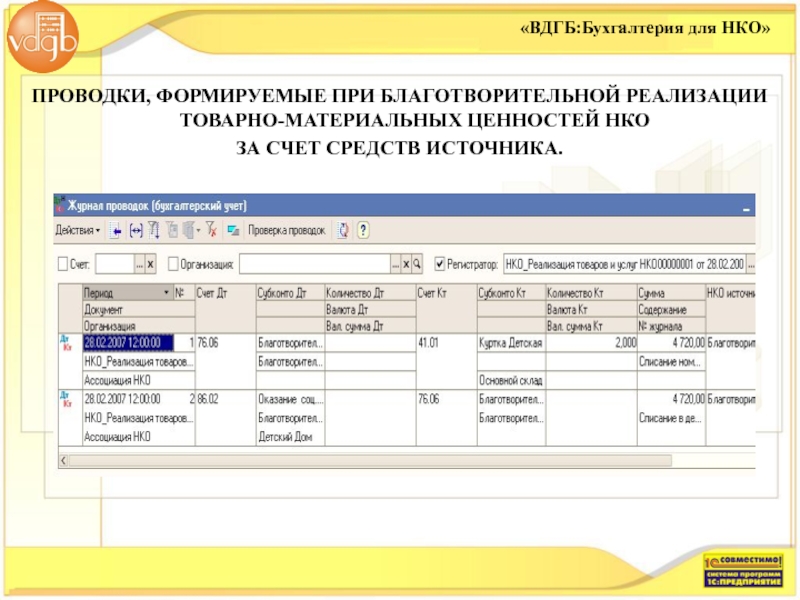Click the refresh list icon

pyautogui.click(x=343, y=231)
